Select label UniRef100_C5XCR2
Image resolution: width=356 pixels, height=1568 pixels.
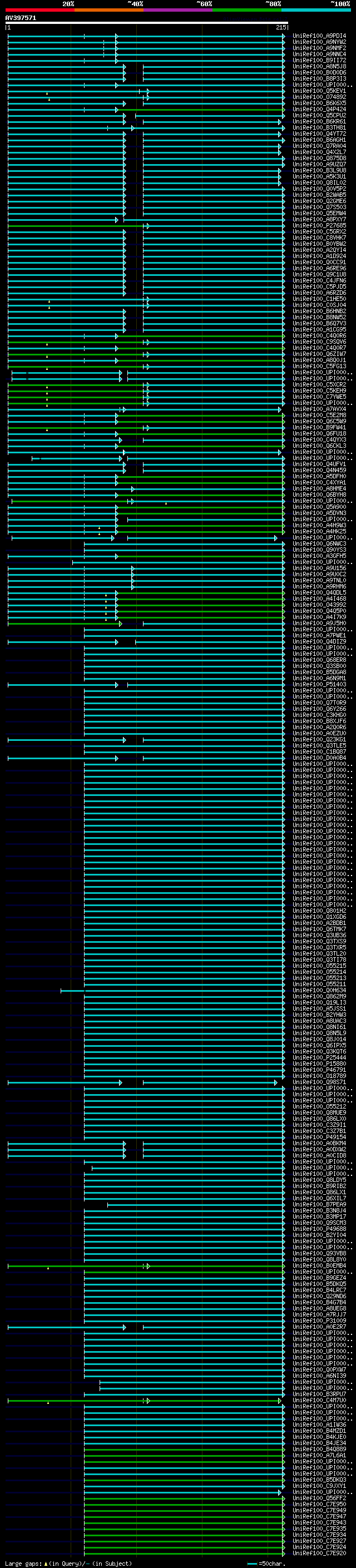pyautogui.click(x=319, y=385)
